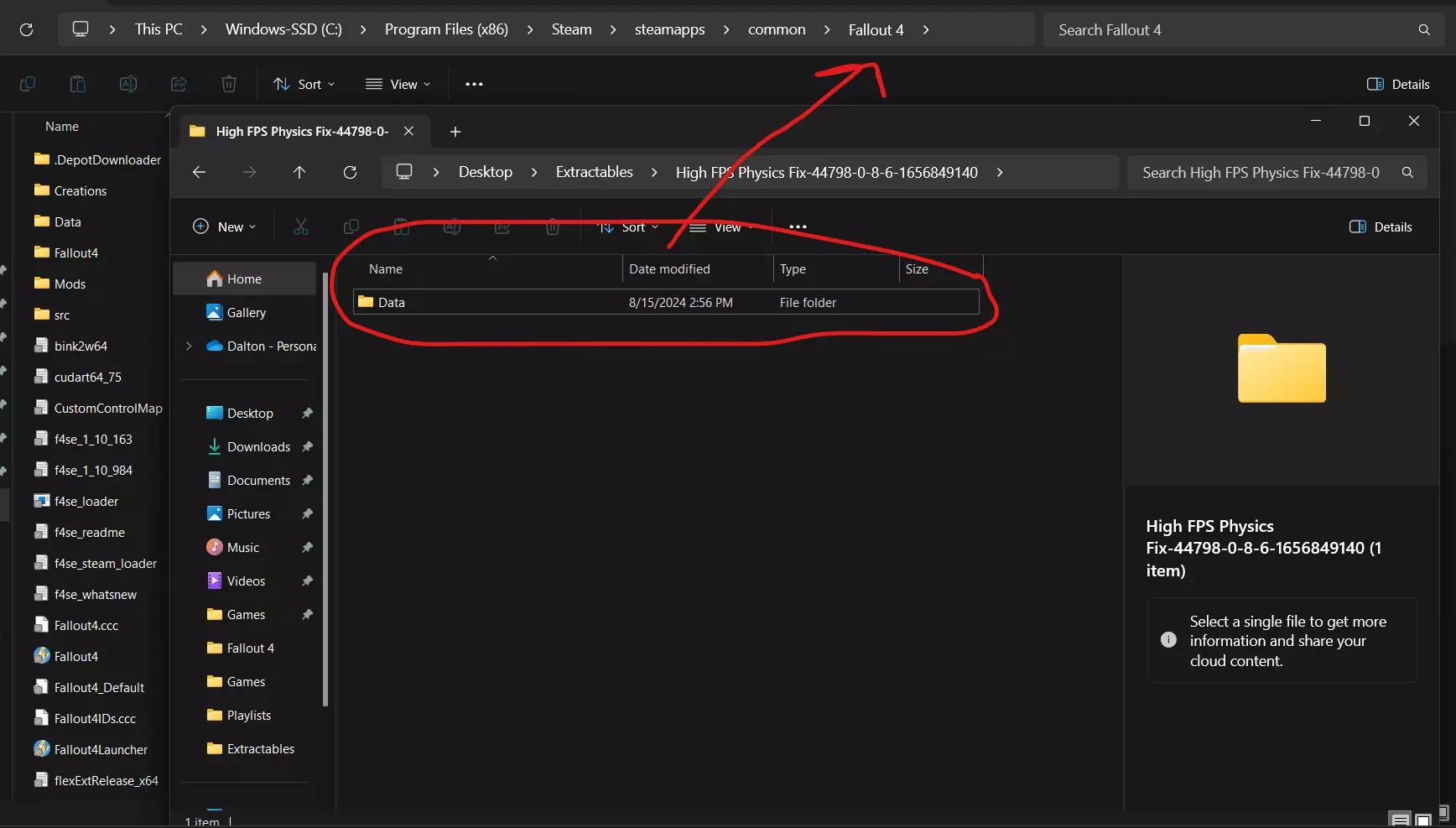The image size is (1456, 828).
Task: Click search icon in Fallout 4 search box
Action: coord(1424,30)
